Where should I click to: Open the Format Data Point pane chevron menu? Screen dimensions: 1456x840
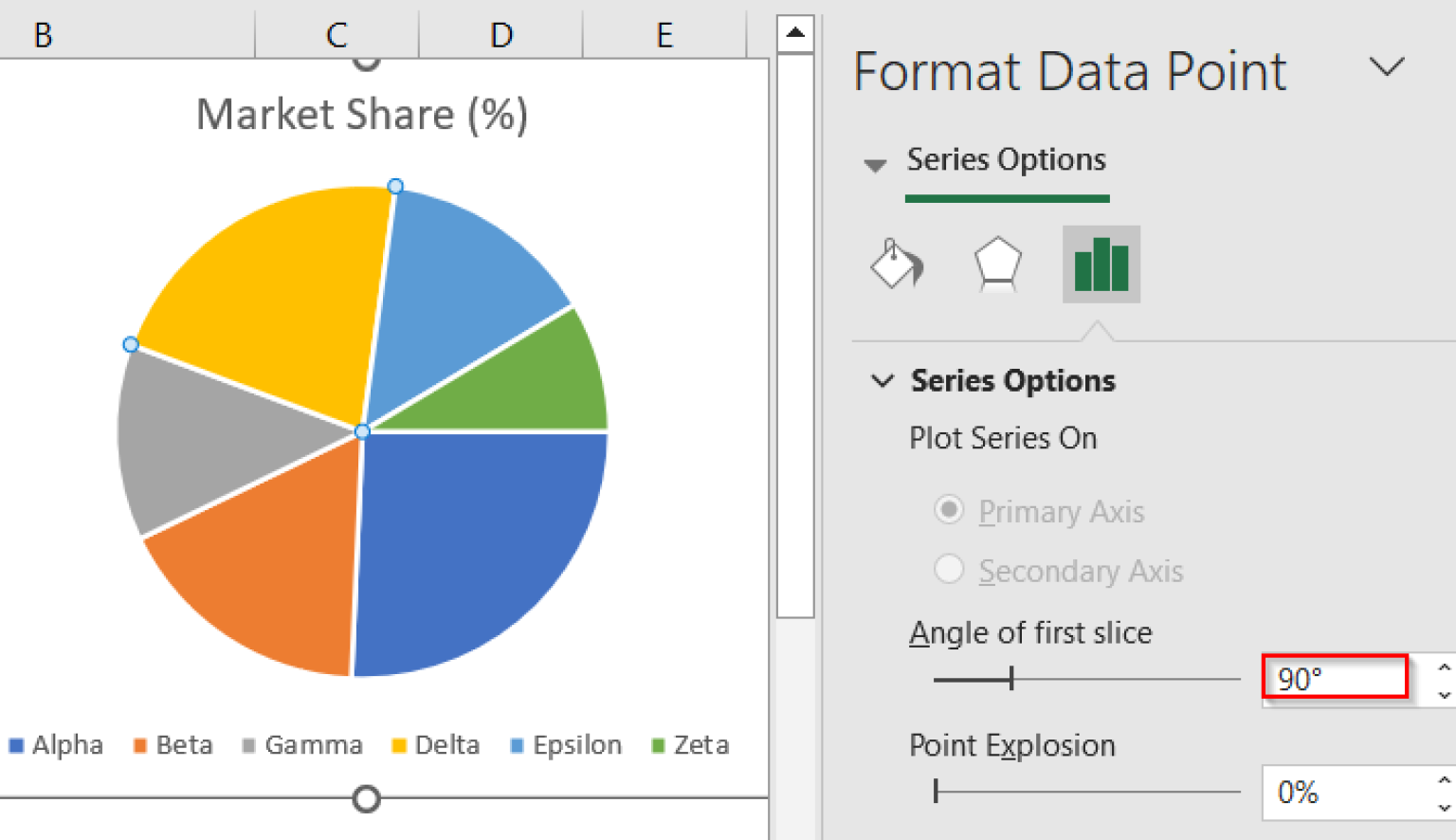[1387, 66]
